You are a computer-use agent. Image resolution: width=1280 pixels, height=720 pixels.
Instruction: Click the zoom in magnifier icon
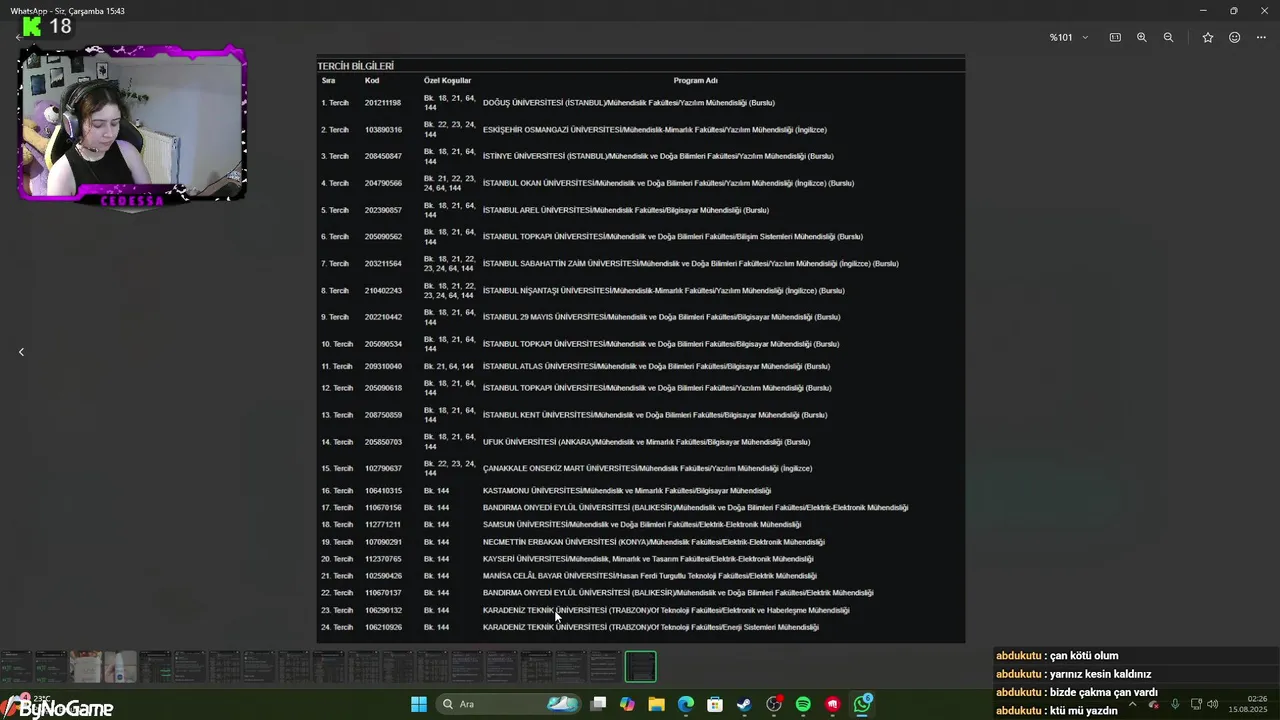tap(1142, 37)
